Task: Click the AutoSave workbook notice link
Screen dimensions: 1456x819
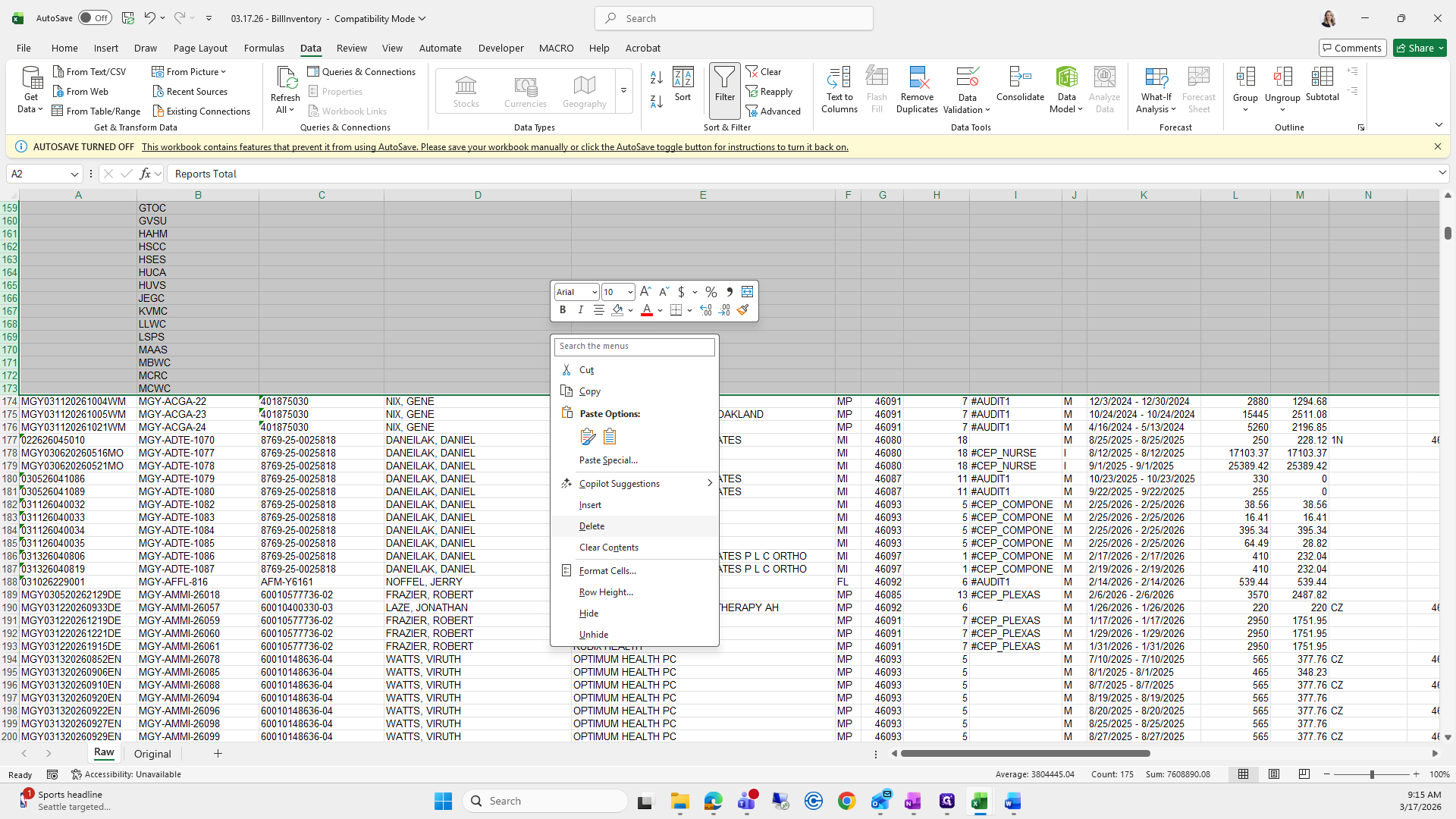Action: pos(494,147)
